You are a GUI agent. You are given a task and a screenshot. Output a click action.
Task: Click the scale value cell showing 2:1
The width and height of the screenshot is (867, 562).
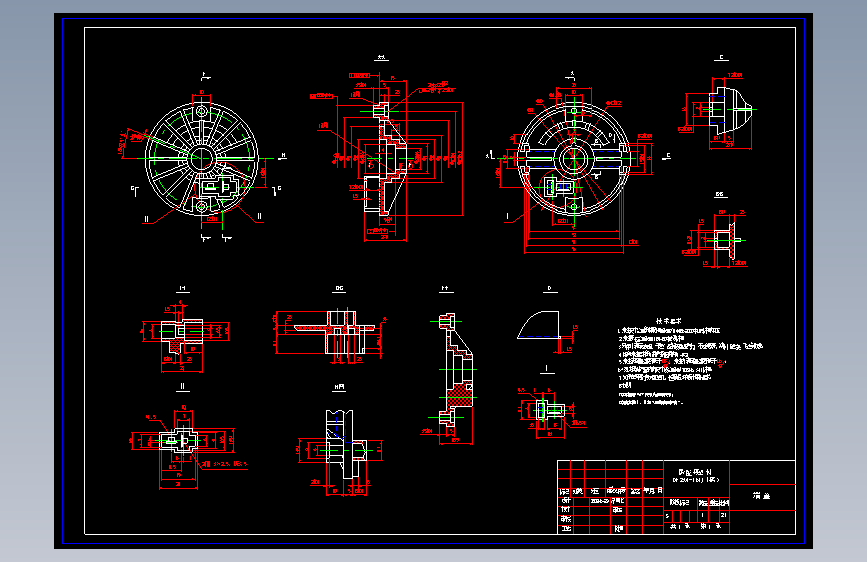tap(724, 515)
